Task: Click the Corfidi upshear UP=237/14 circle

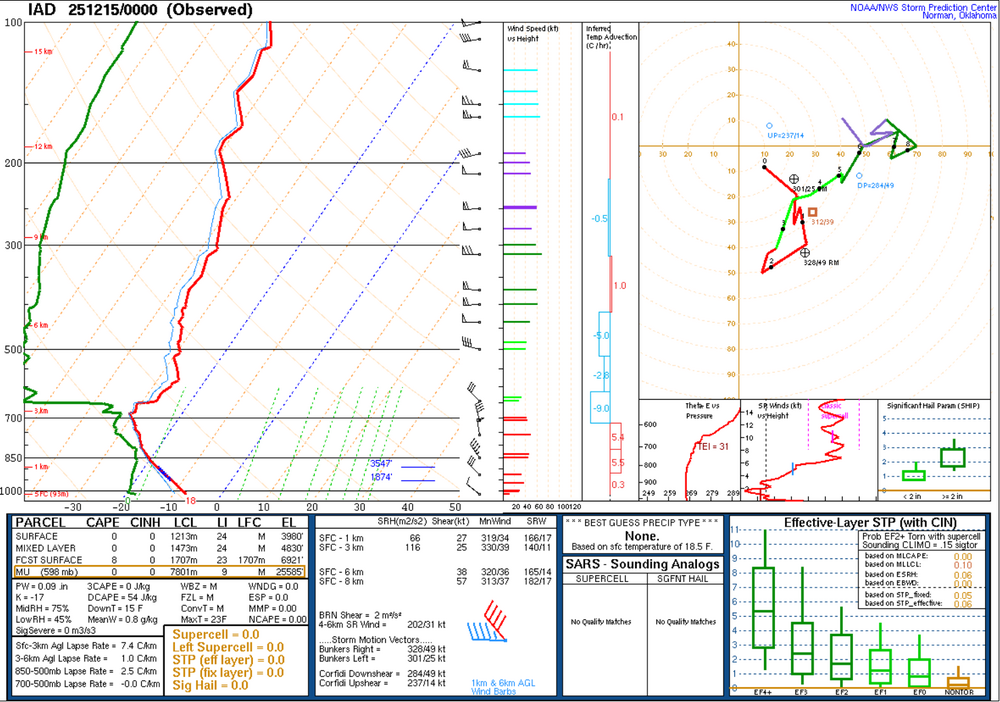Action: pos(769,125)
